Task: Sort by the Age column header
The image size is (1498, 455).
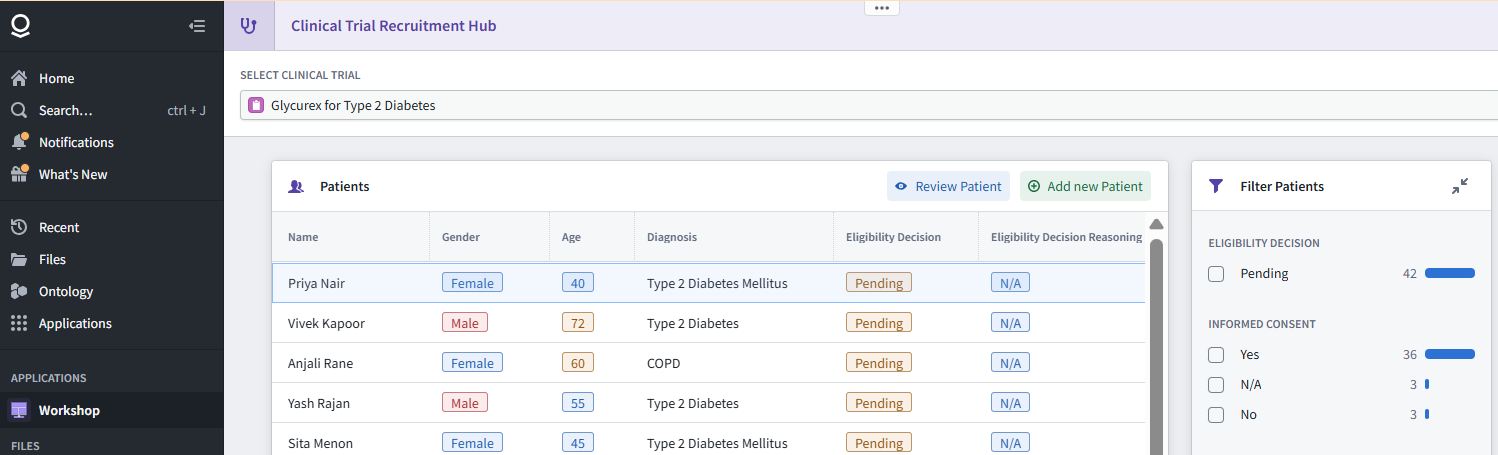Action: point(592,237)
